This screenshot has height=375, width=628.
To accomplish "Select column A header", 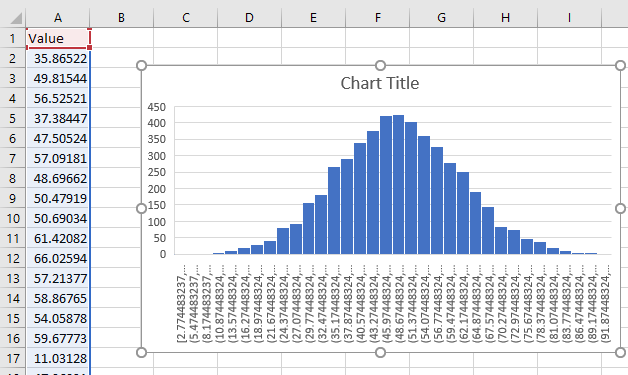I will pyautogui.click(x=58, y=18).
